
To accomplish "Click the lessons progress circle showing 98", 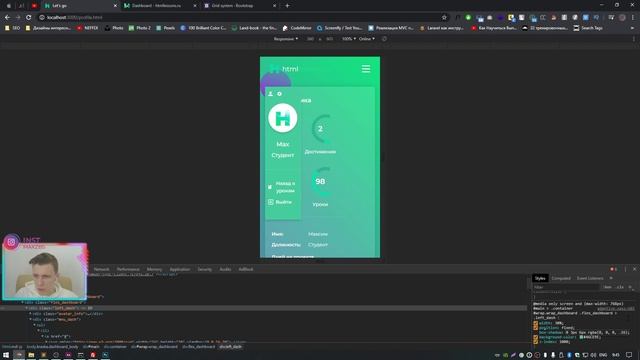I will click(320, 181).
